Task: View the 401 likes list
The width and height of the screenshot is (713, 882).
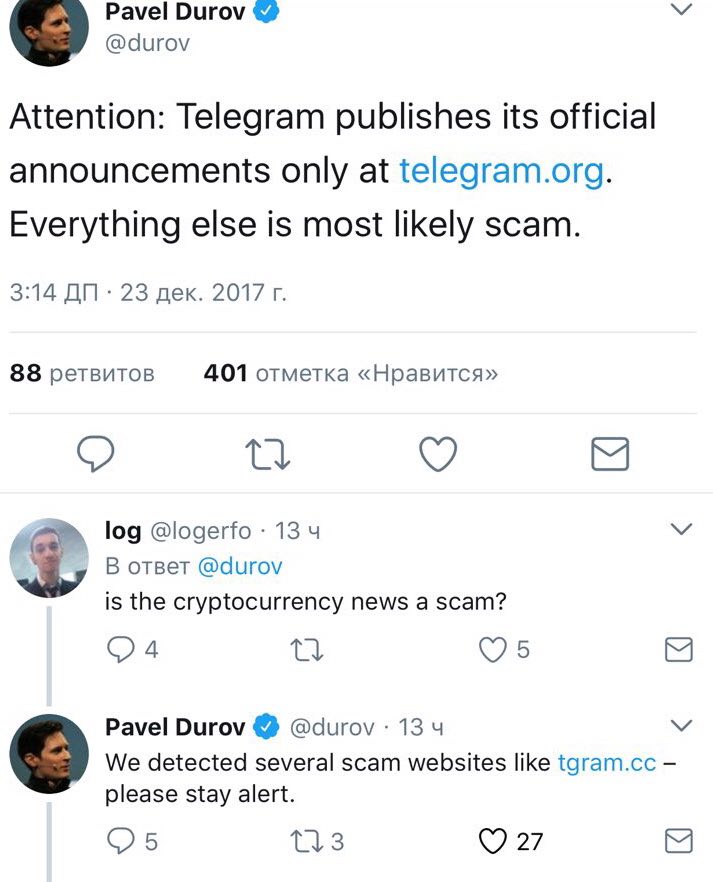Action: pos(351,373)
